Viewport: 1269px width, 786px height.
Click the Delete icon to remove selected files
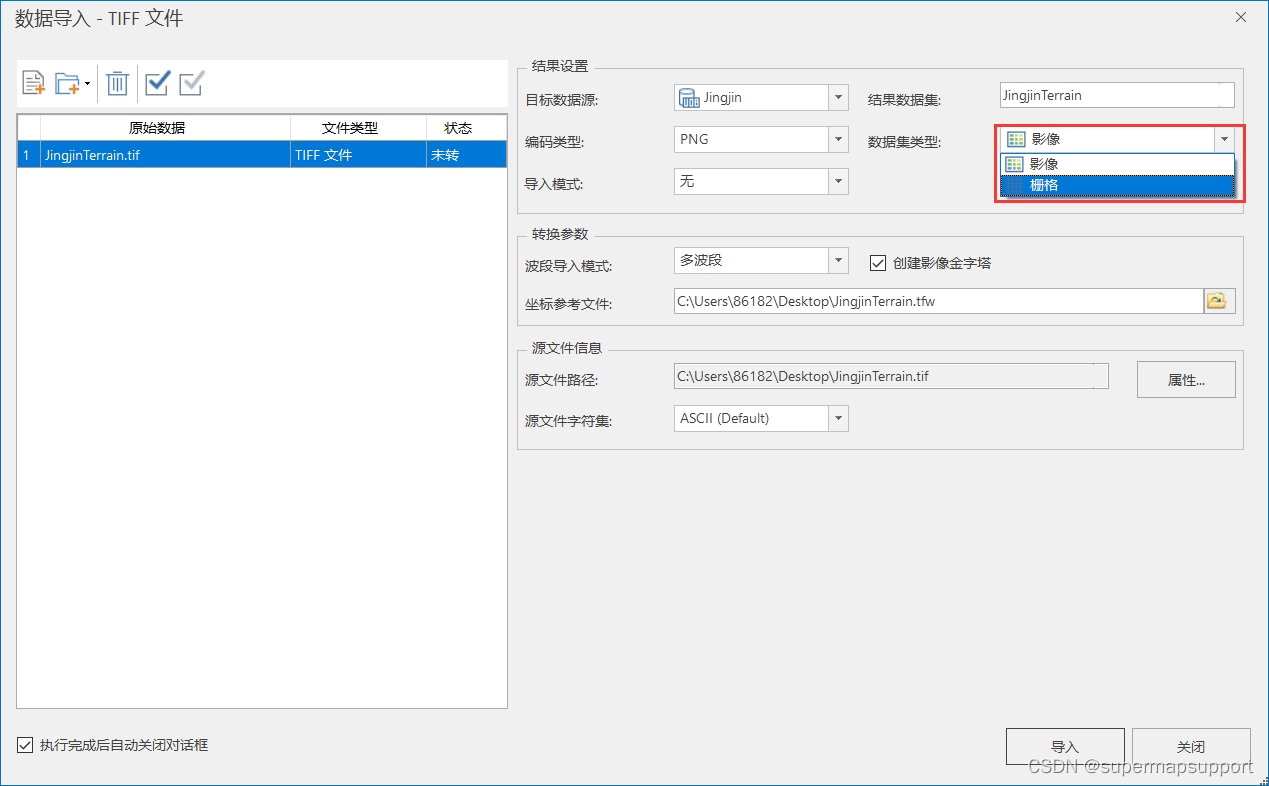pyautogui.click(x=117, y=83)
